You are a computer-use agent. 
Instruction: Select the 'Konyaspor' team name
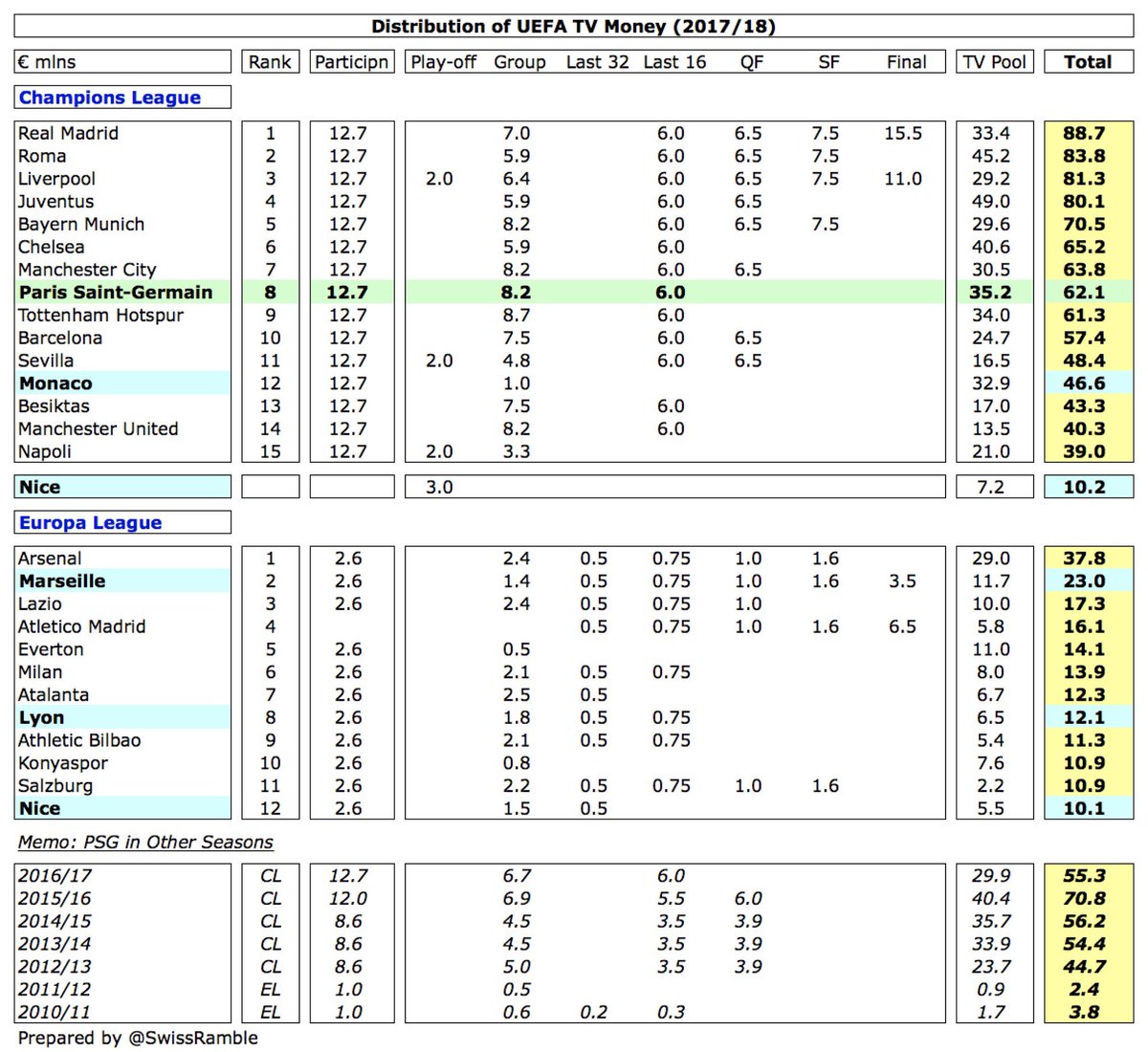(63, 763)
